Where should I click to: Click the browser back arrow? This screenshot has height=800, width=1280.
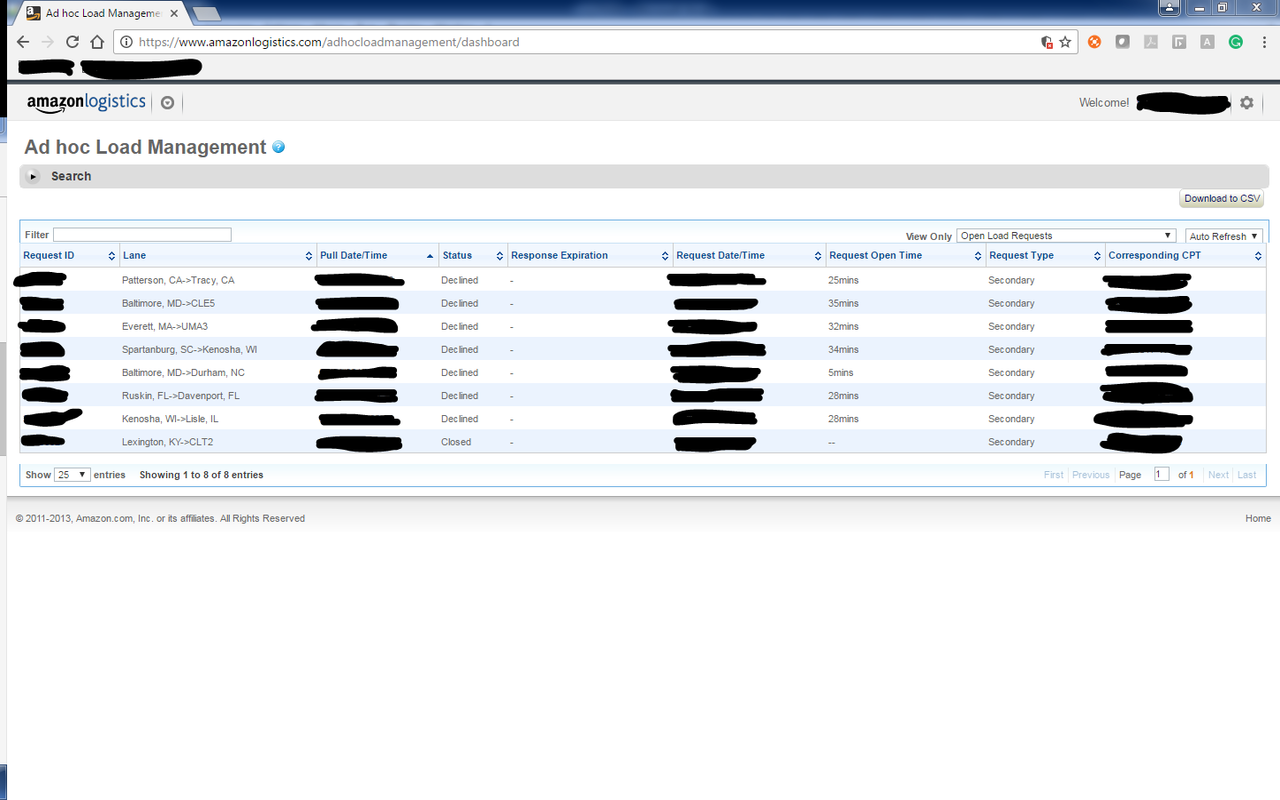[23, 42]
